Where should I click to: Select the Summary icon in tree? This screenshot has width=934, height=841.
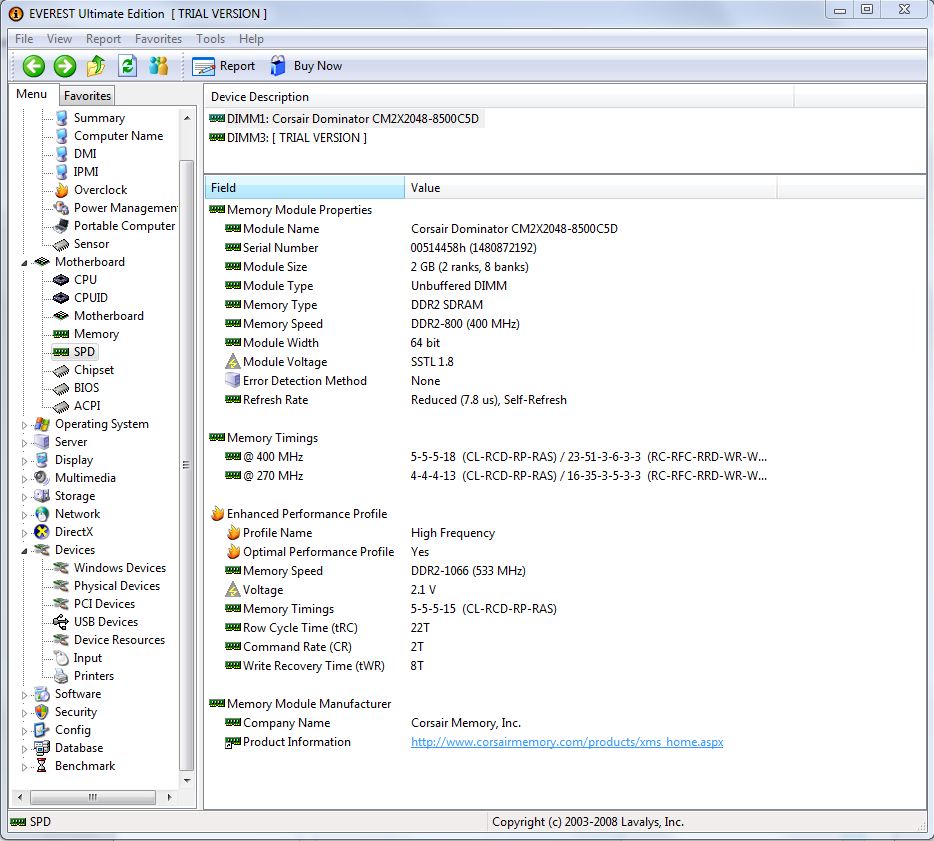(61, 118)
